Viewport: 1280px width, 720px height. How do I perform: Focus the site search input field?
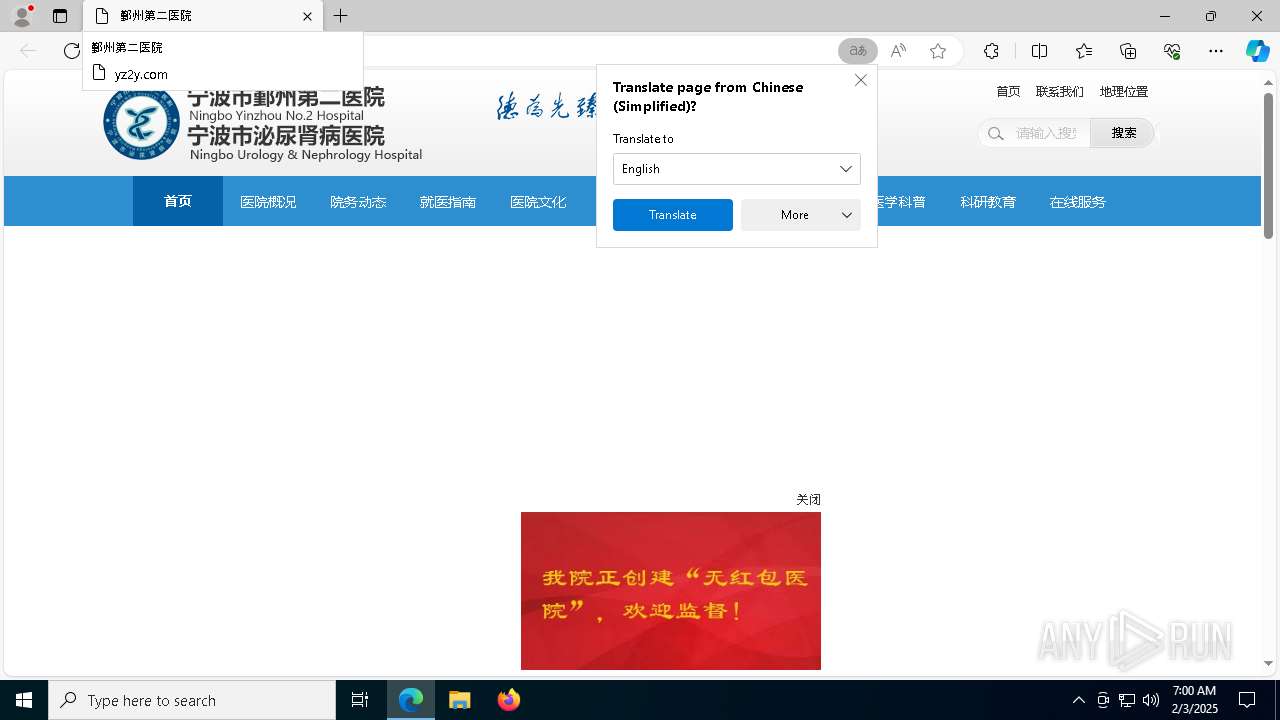(x=1047, y=133)
